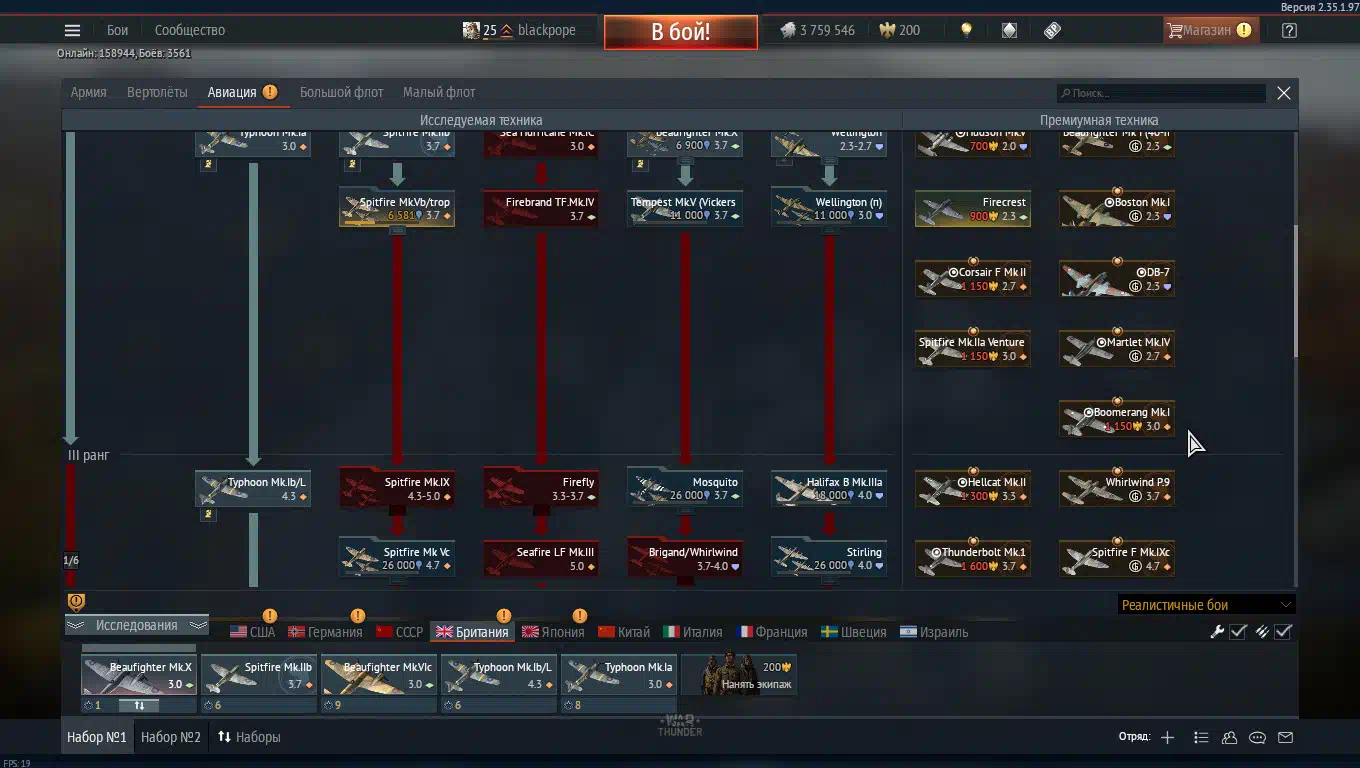Open Наборы presets dropdown
Image resolution: width=1360 pixels, height=768 pixels.
click(x=249, y=737)
